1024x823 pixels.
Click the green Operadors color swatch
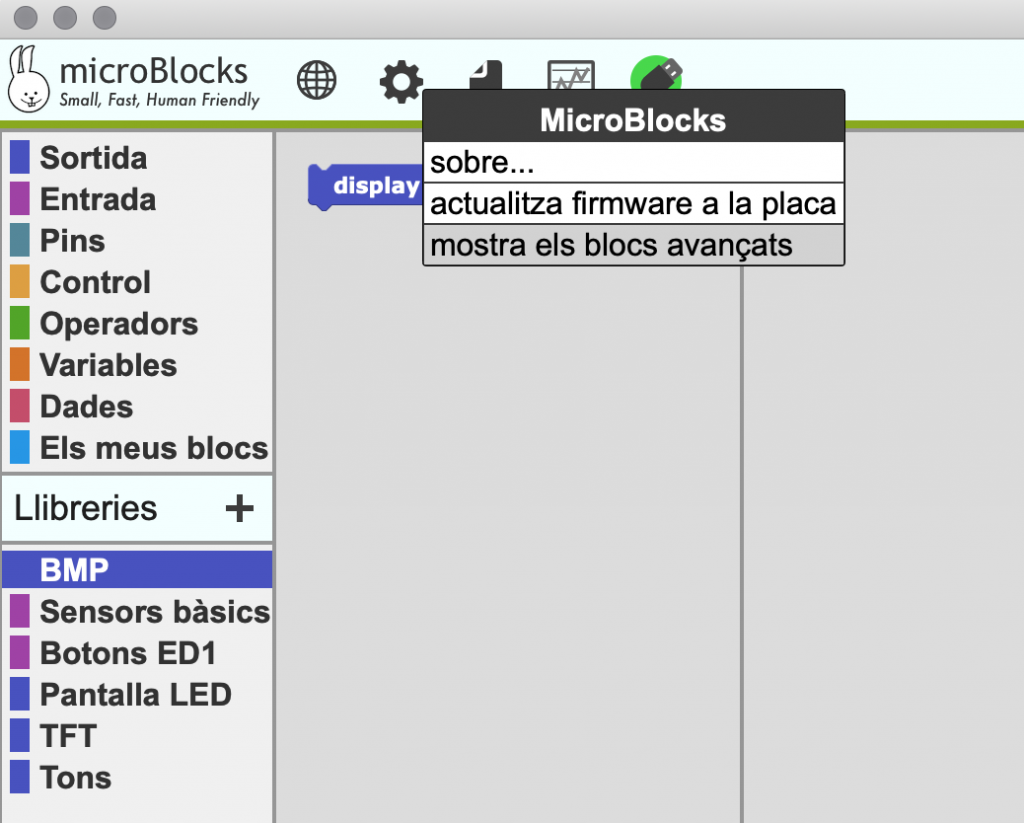click(20, 324)
